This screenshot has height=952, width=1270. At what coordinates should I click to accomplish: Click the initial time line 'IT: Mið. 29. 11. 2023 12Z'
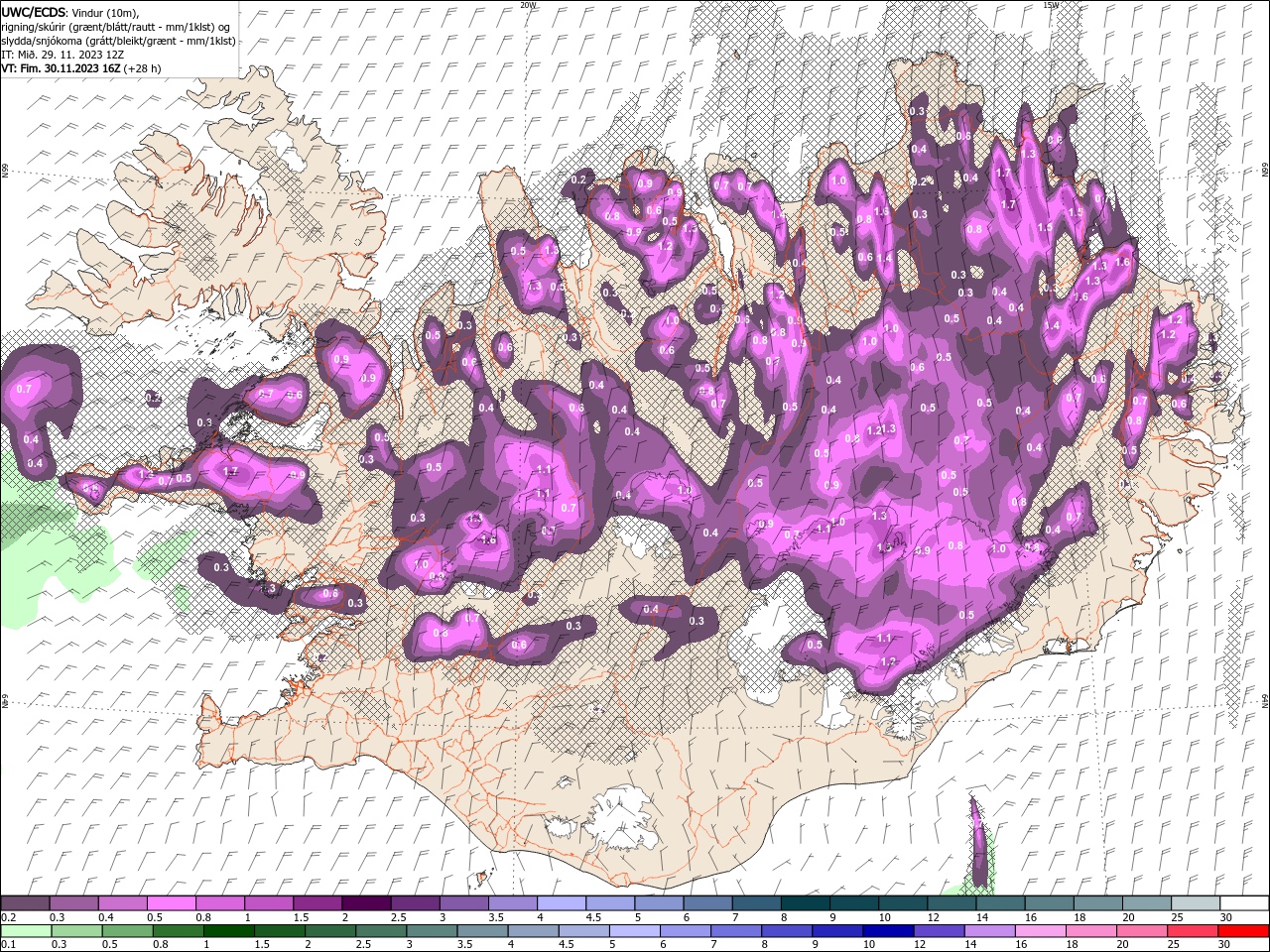point(61,55)
